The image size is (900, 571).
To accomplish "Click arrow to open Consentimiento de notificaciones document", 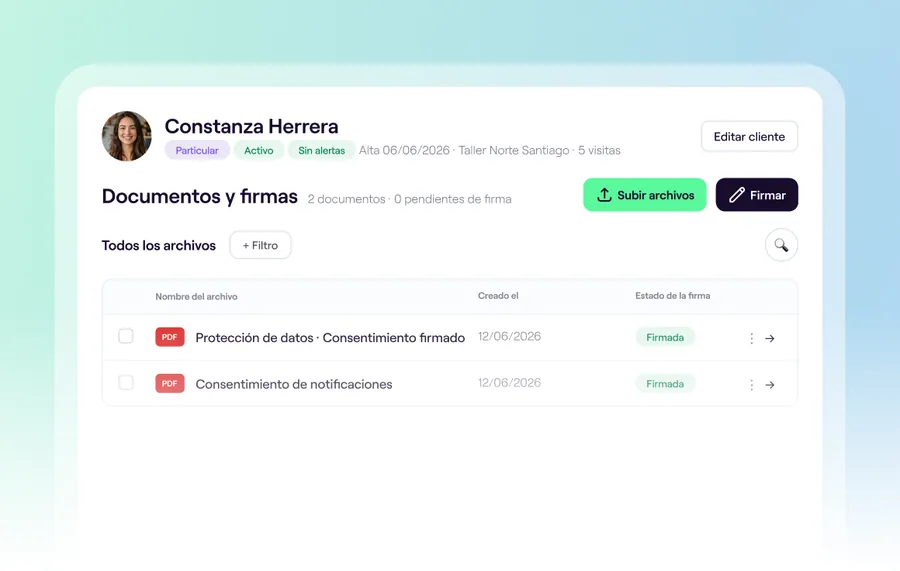I will coord(770,385).
